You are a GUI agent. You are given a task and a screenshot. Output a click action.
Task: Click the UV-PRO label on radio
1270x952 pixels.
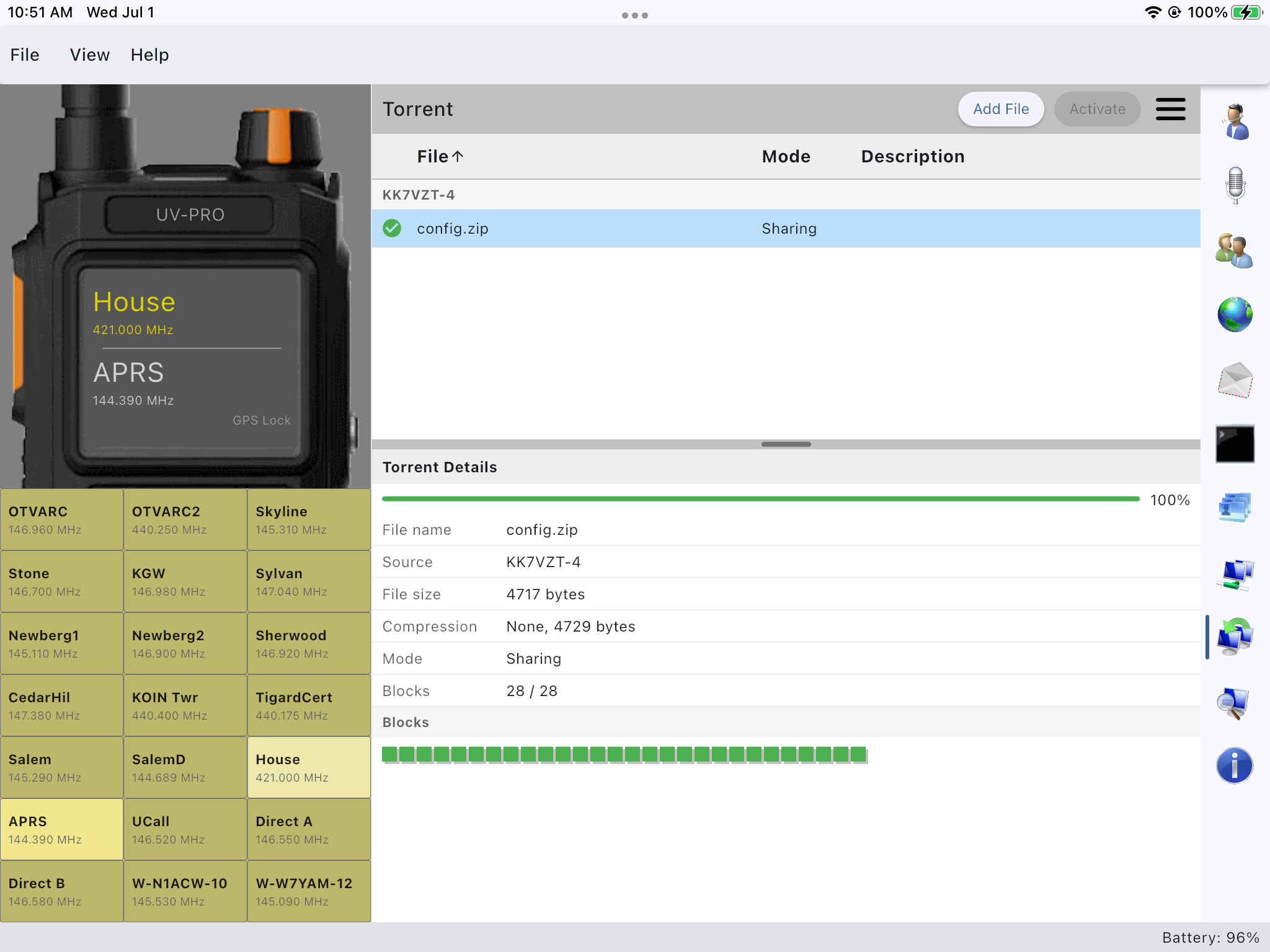(x=190, y=215)
